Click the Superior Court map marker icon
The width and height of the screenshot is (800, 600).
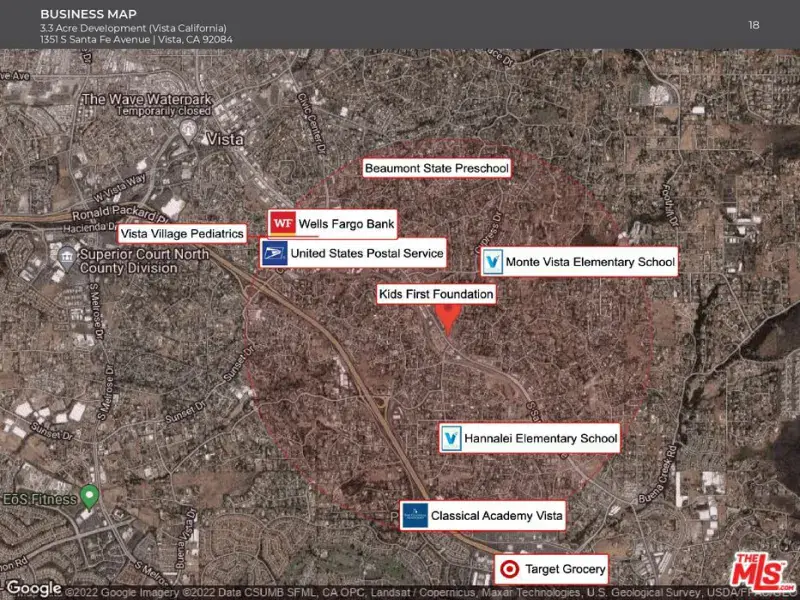pos(68,254)
